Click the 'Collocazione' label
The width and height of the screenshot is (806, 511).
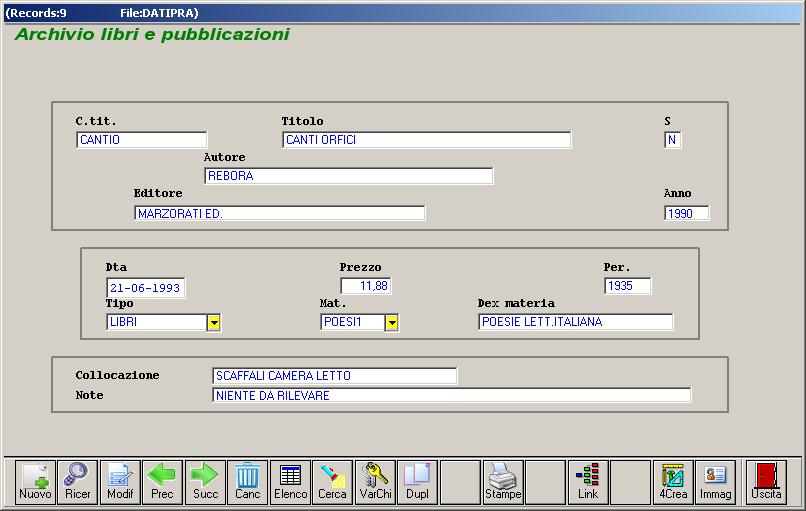pos(117,375)
